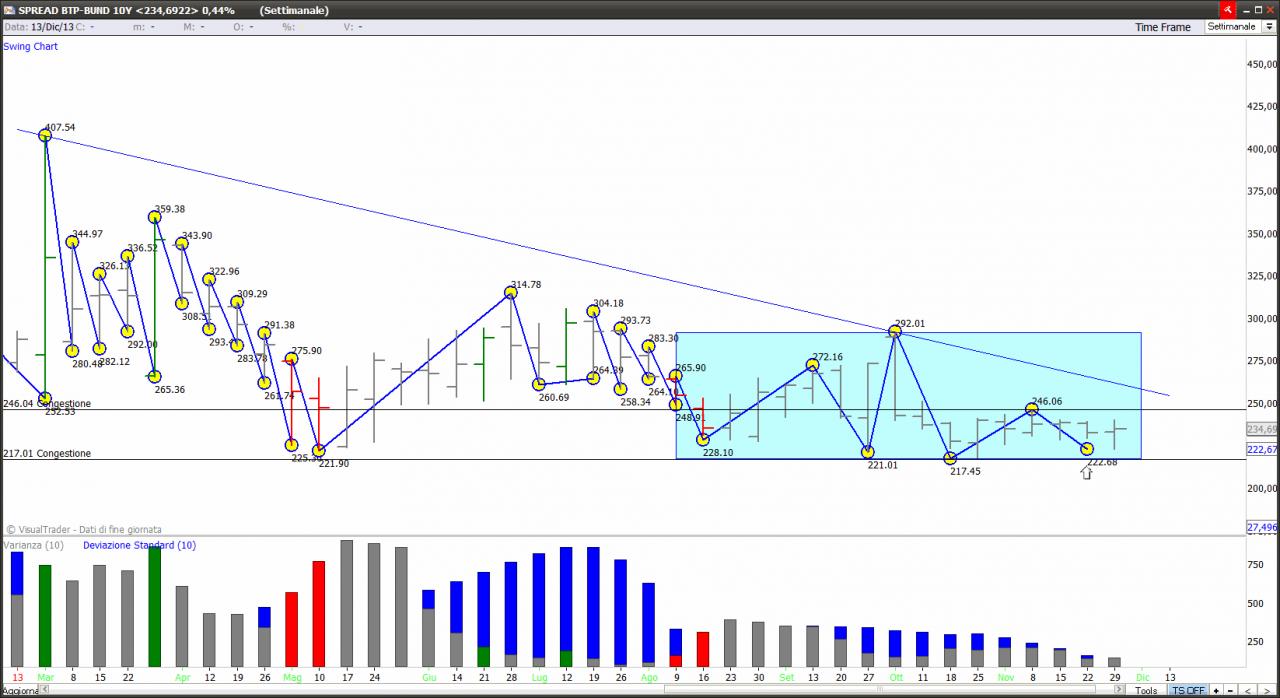Click the cyan congestion rectangle area

tap(908, 396)
